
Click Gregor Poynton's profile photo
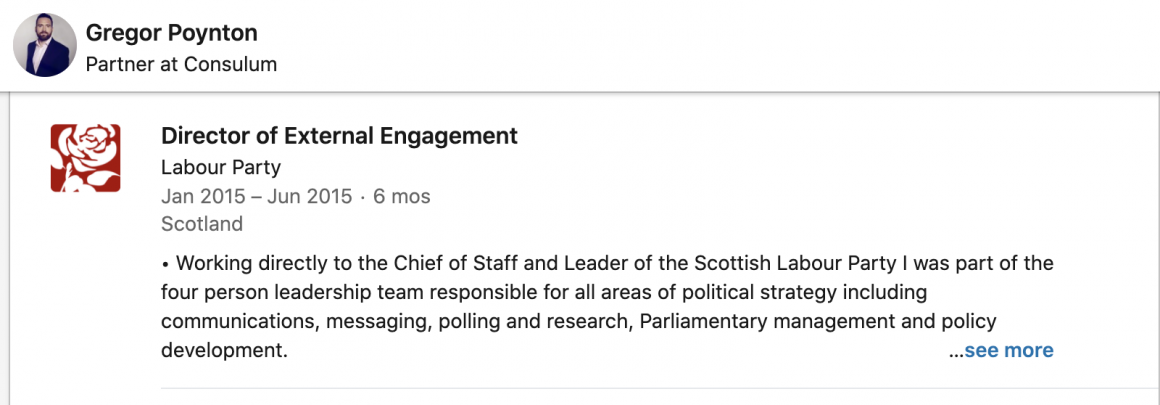[x=45, y=45]
